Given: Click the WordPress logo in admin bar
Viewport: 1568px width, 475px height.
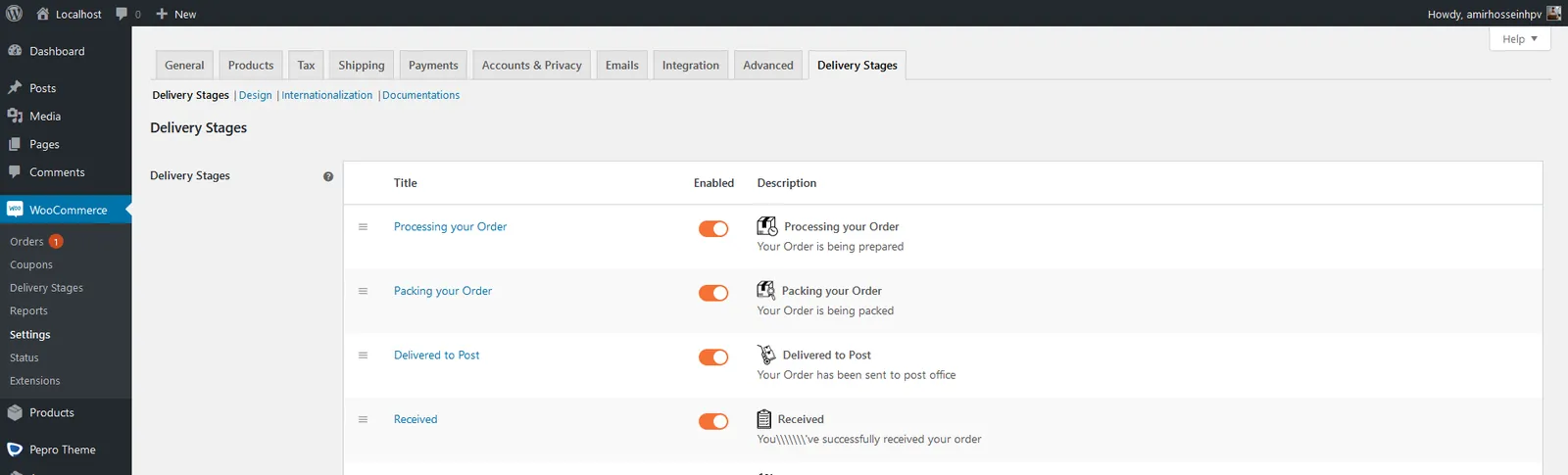Looking at the screenshot, I should [14, 14].
